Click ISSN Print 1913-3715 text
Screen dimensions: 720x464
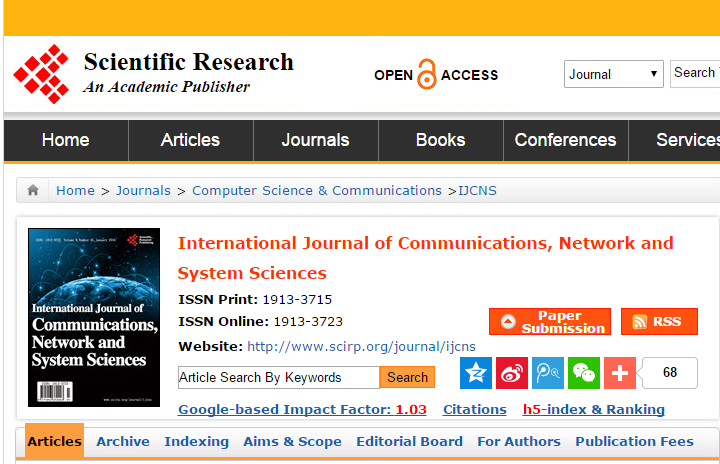[255, 300]
